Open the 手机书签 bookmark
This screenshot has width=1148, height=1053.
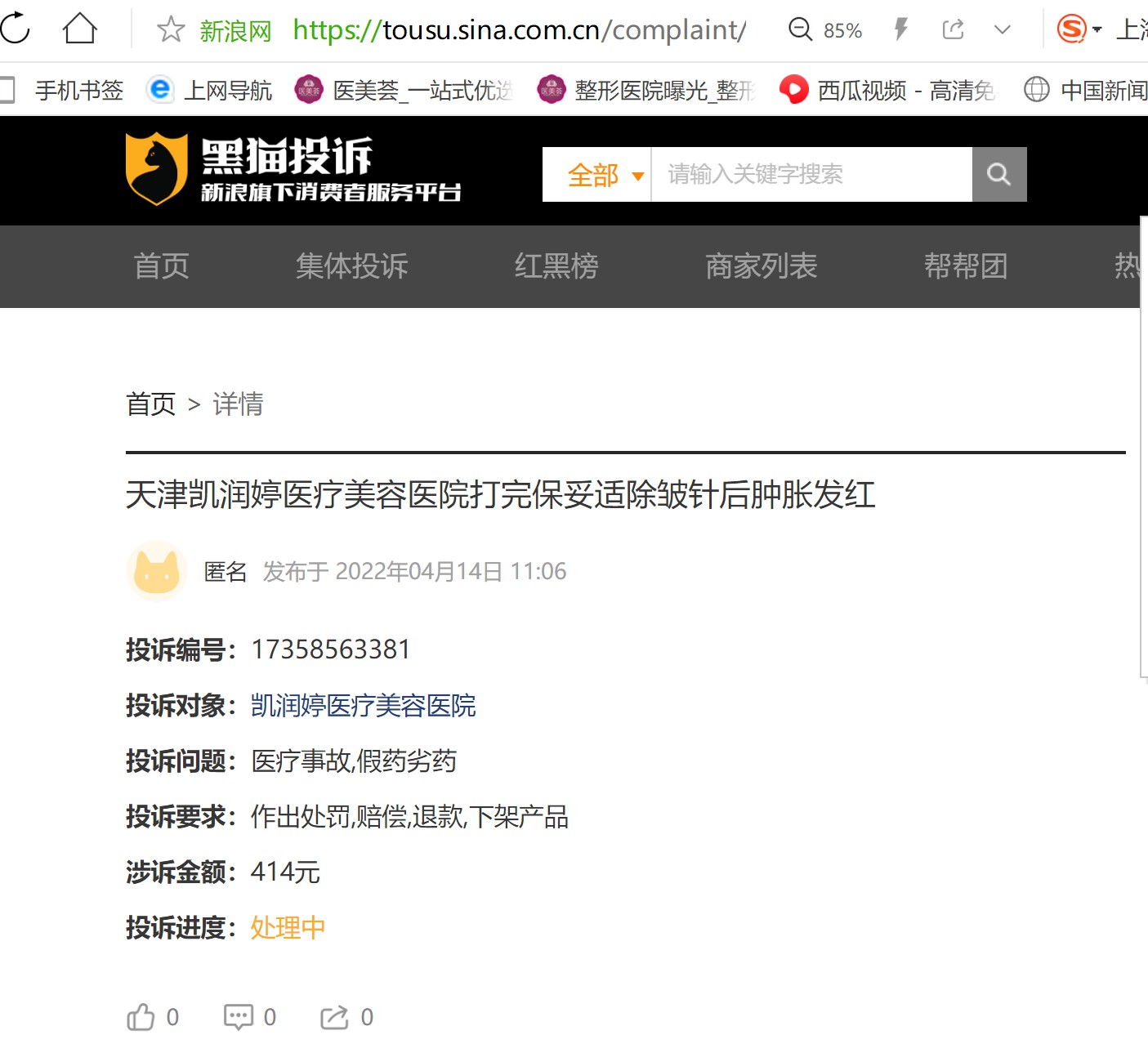click(x=64, y=90)
